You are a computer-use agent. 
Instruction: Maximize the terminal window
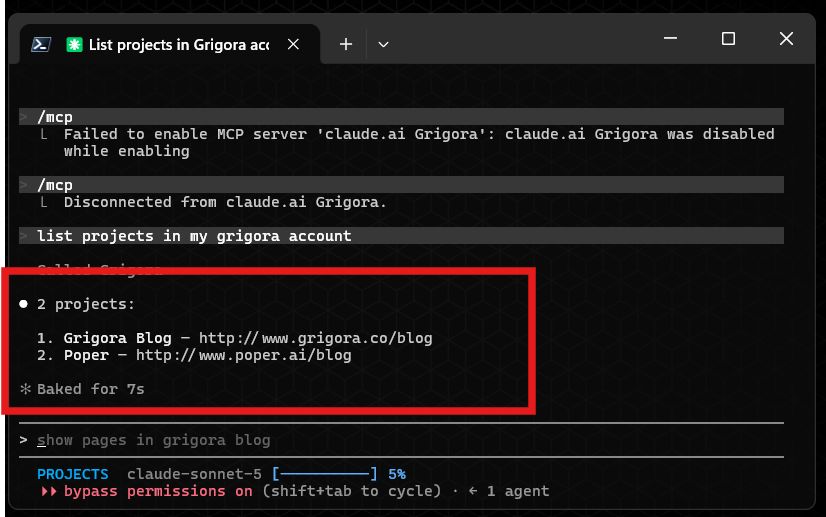pos(728,38)
